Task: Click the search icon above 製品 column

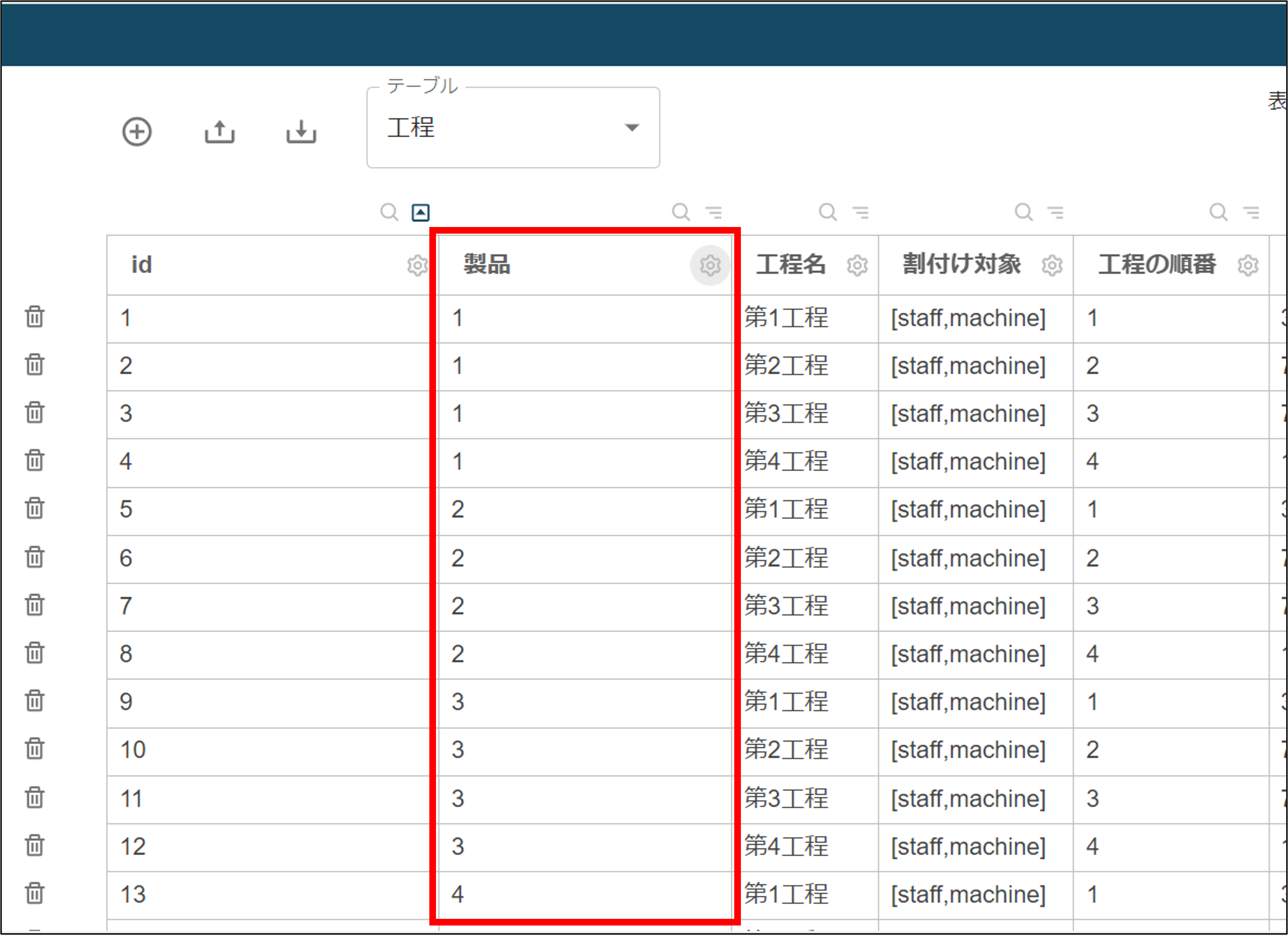Action: pos(681,212)
